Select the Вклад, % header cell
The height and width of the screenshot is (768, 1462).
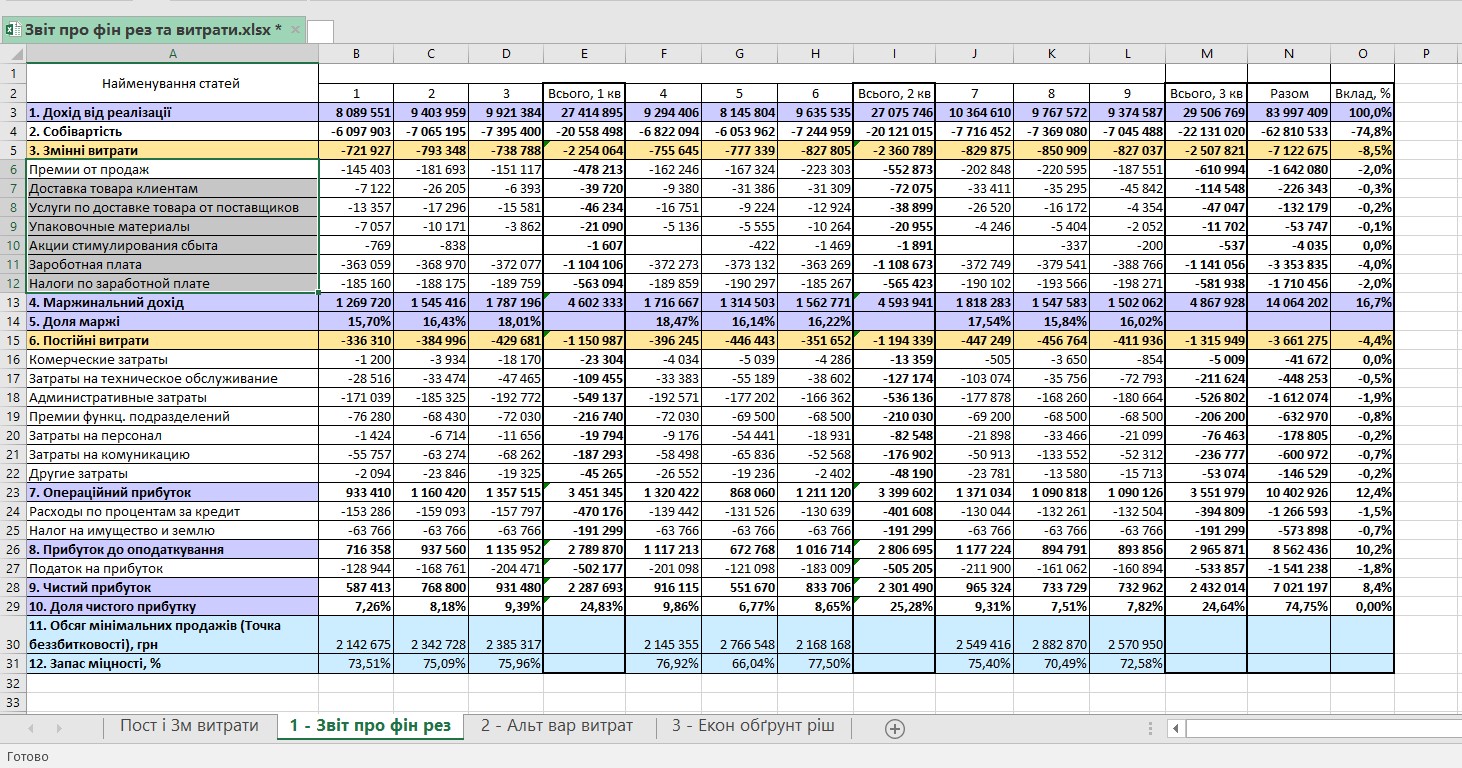click(x=1362, y=93)
